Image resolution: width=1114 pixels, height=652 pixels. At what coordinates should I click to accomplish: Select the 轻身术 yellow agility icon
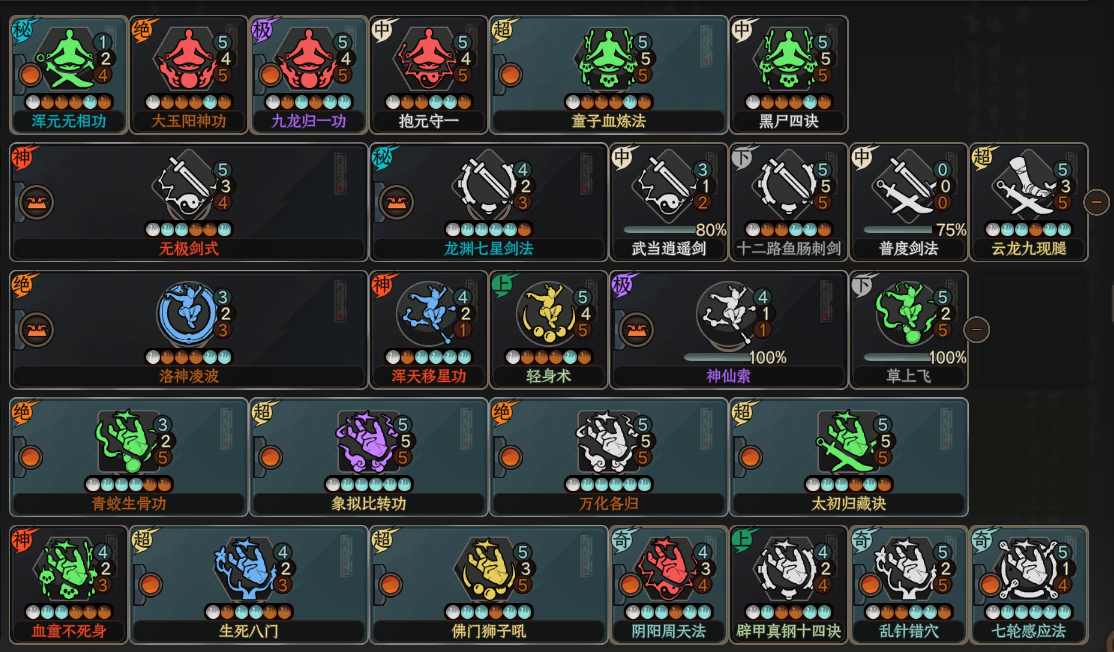pos(548,313)
